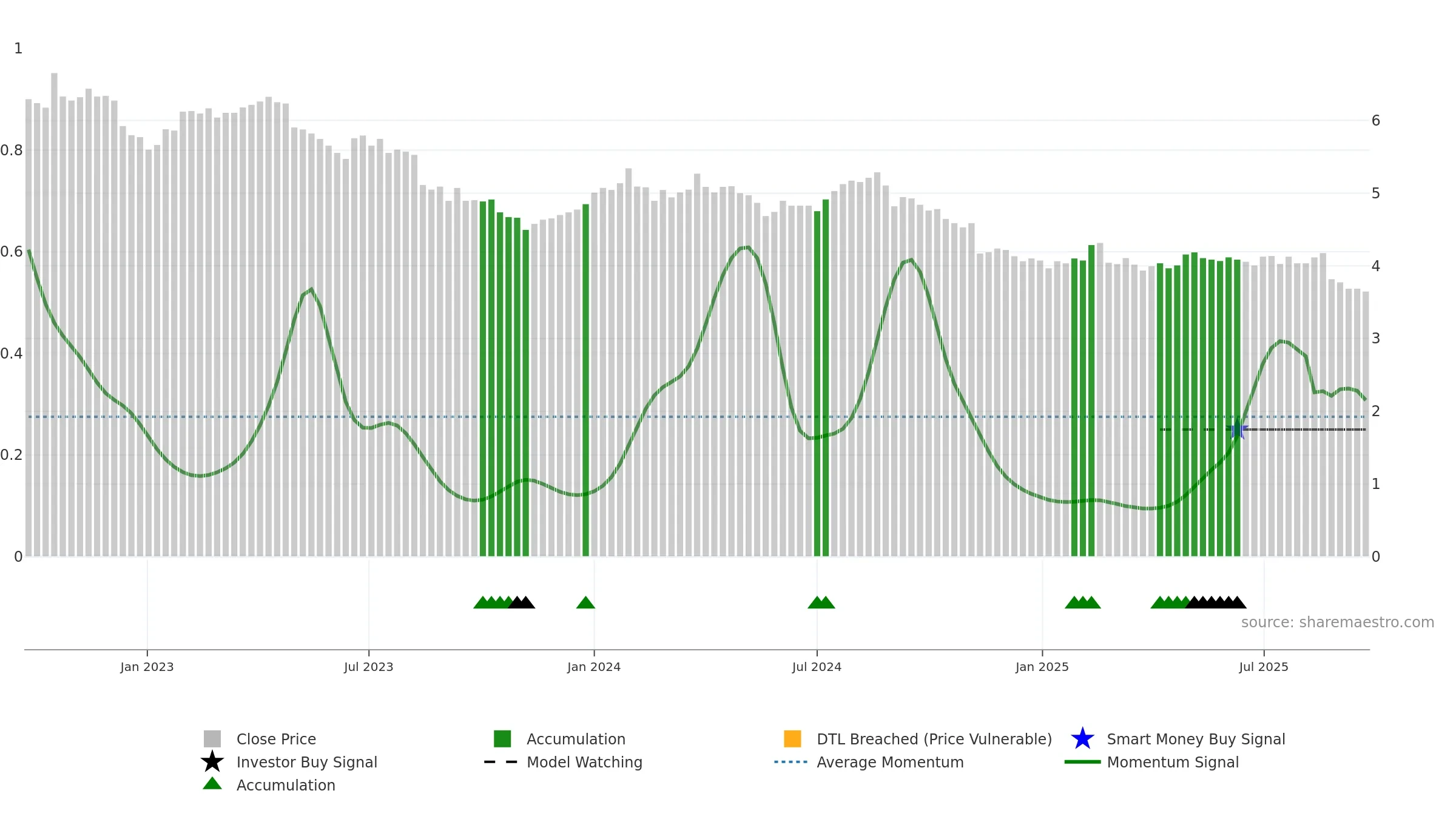Toggle the orange DTL Breached legend swatch
1456x819 pixels.
(792, 739)
